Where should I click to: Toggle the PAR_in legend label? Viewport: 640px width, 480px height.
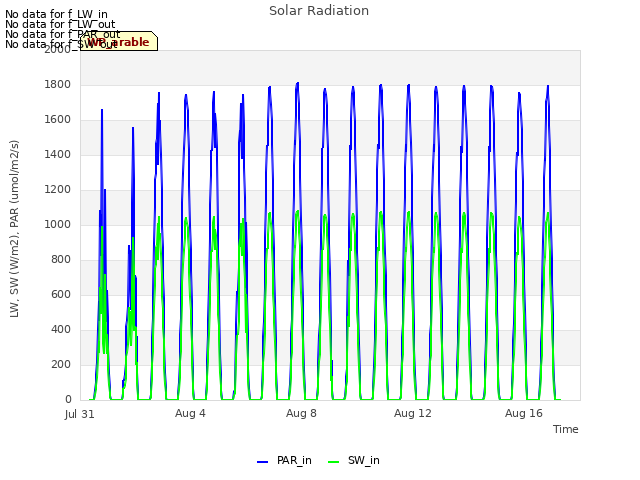coord(294,460)
